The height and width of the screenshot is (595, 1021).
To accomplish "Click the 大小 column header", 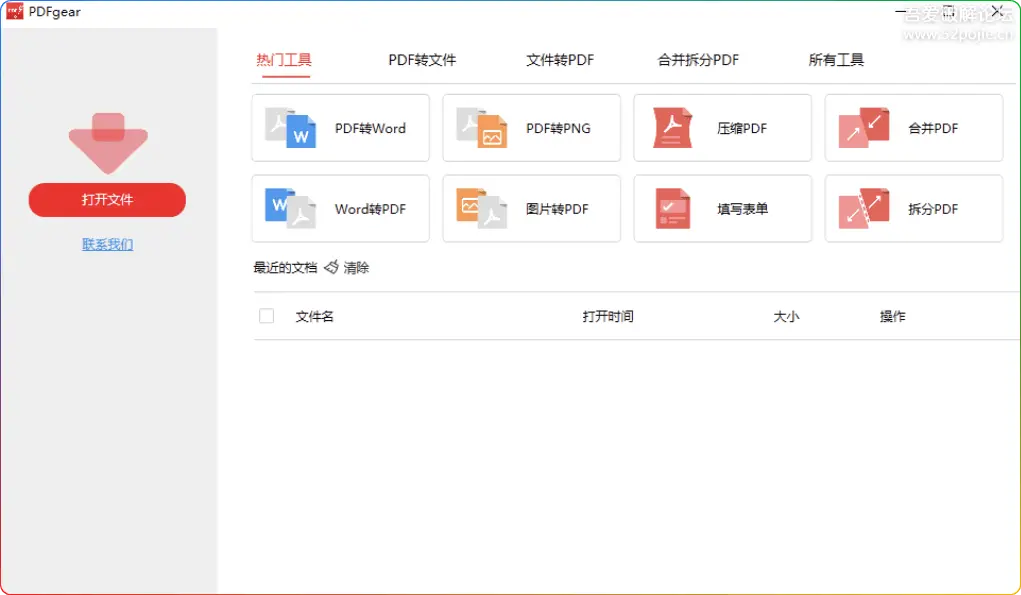I will [x=786, y=316].
